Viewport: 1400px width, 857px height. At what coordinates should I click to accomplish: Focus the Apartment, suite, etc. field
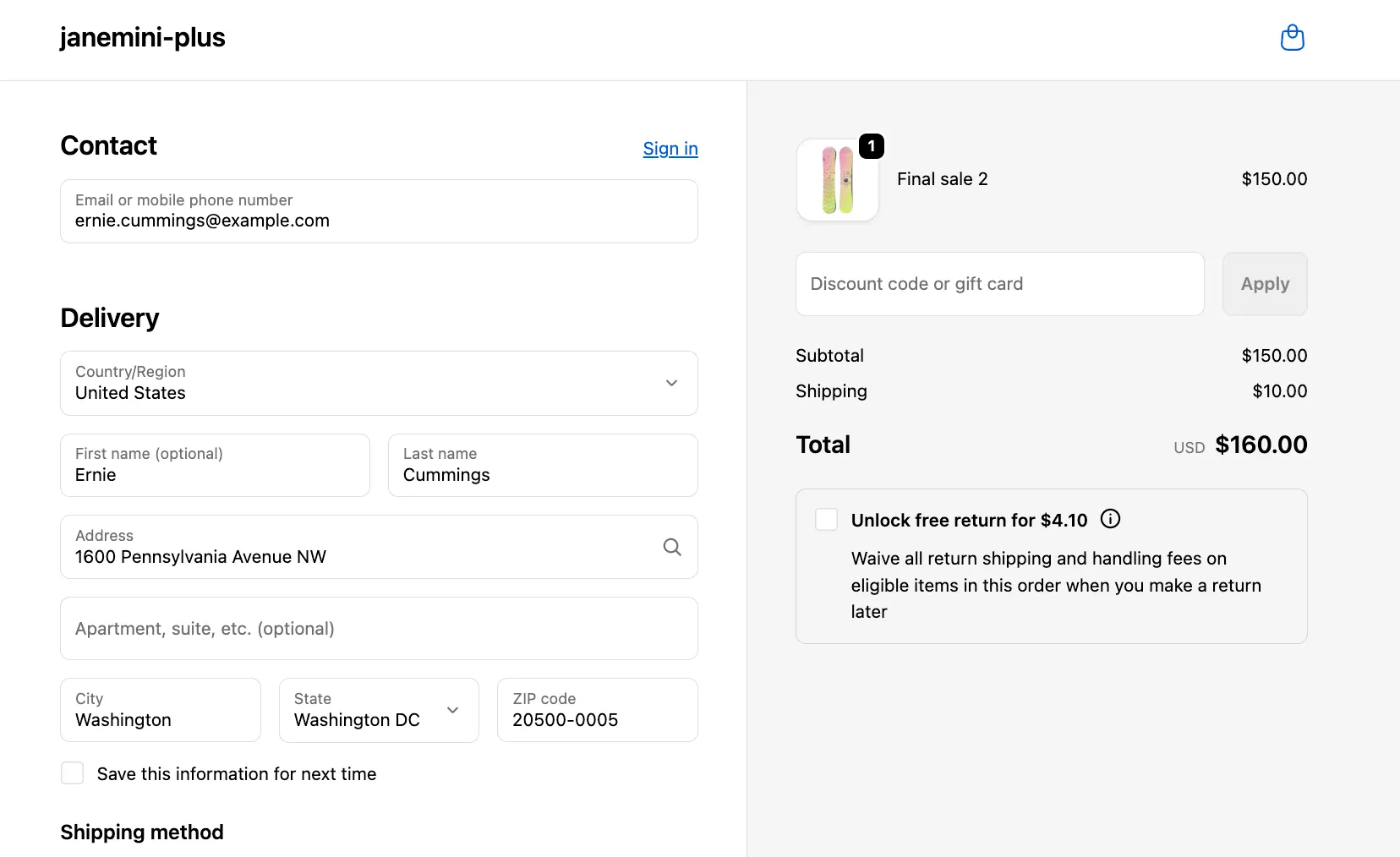(378, 629)
